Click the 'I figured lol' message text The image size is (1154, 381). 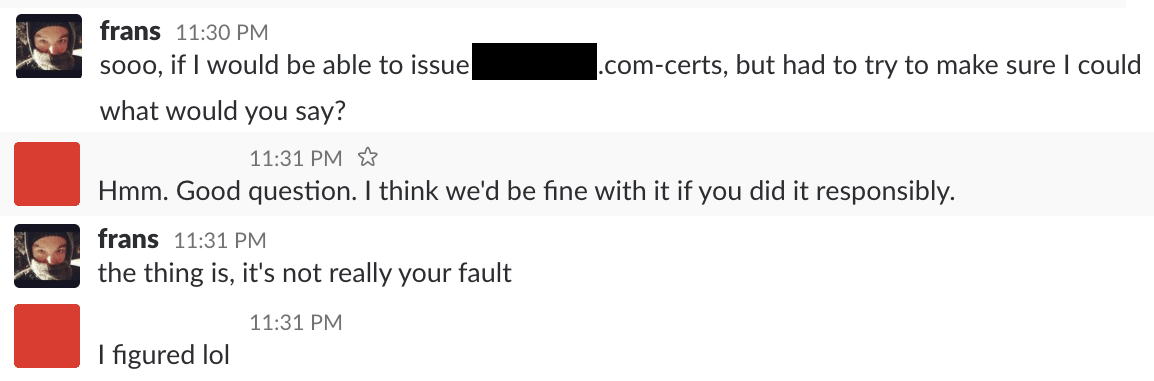(164, 355)
